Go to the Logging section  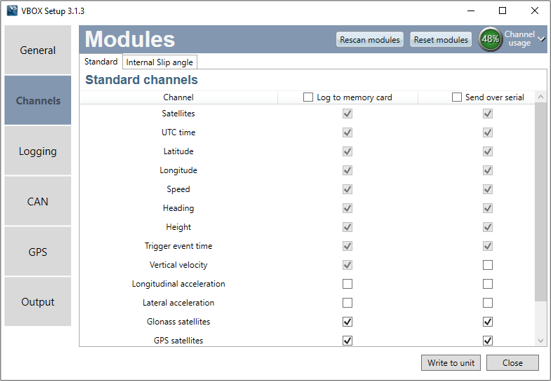tap(38, 151)
